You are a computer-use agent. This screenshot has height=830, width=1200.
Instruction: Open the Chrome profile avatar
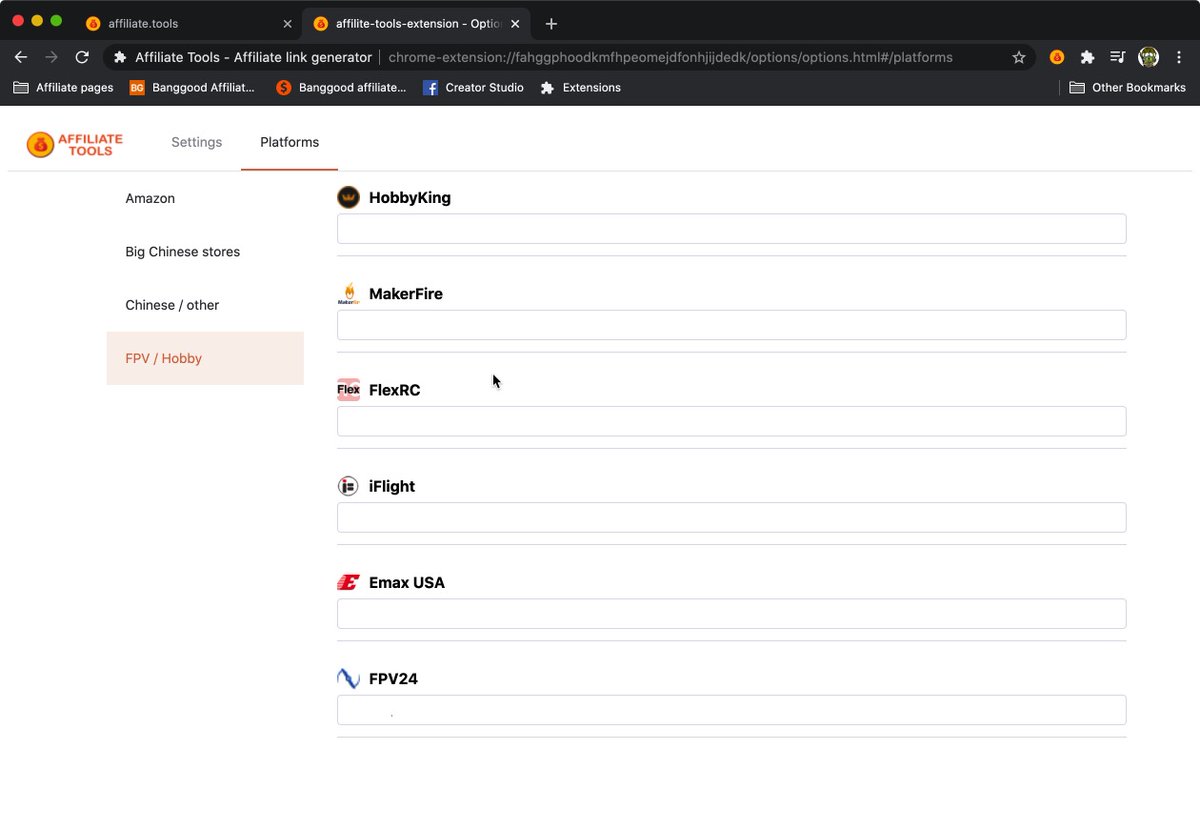pyautogui.click(x=1148, y=57)
